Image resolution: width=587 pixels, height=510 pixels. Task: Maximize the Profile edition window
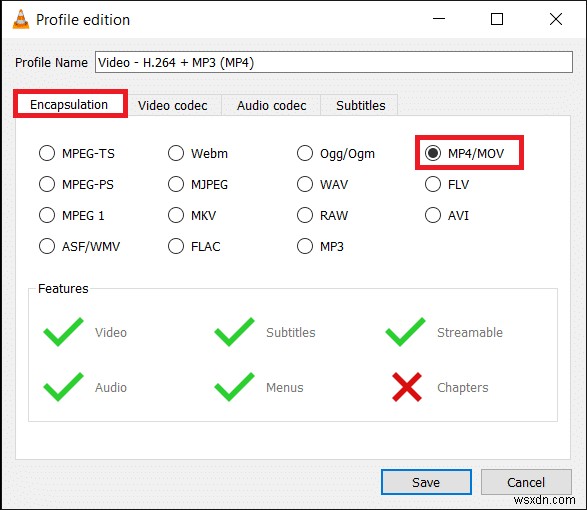click(497, 19)
